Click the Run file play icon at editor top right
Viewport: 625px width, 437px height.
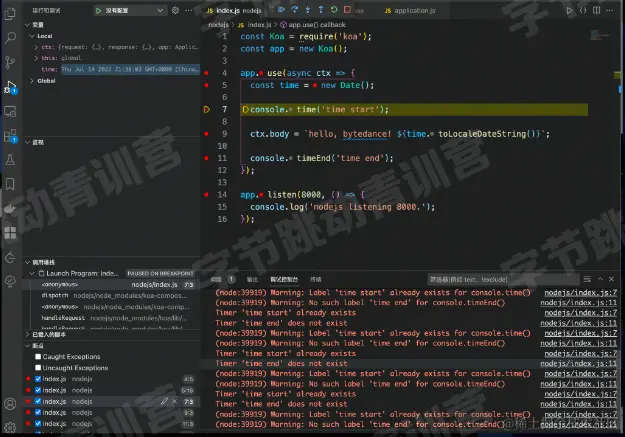pos(570,11)
